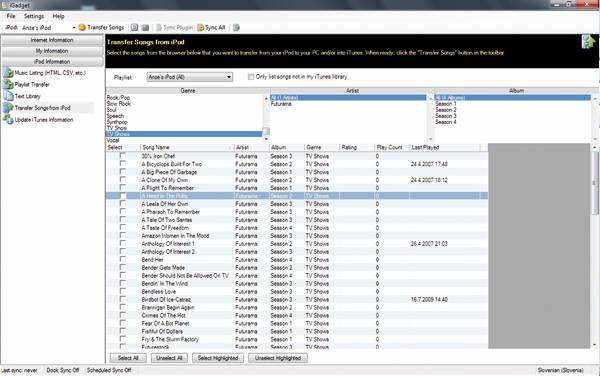Click the Transfer Songs toolbar button

pos(101,28)
